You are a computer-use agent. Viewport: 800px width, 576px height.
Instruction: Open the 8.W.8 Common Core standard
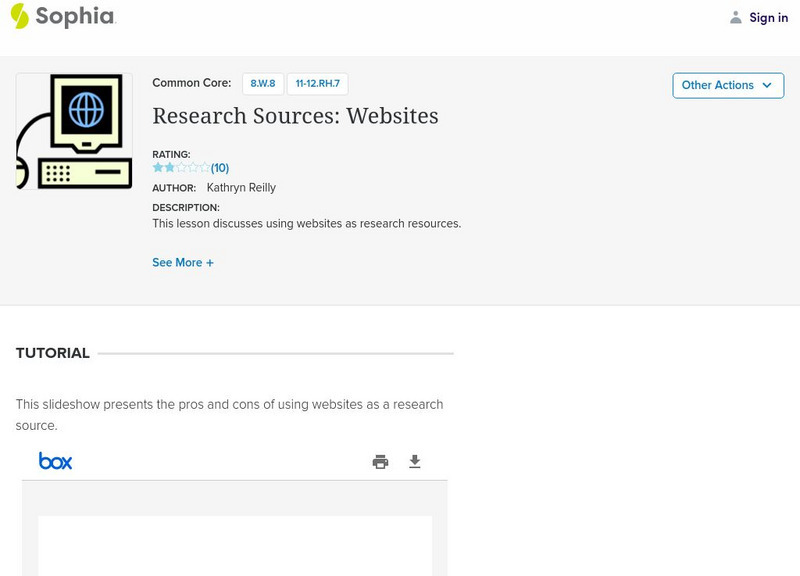coord(263,84)
